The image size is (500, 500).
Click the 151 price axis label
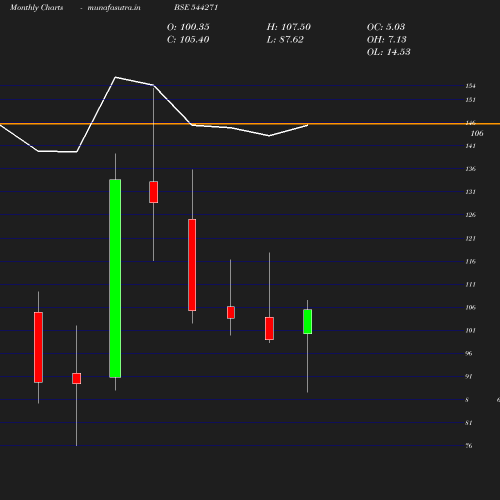click(x=470, y=100)
